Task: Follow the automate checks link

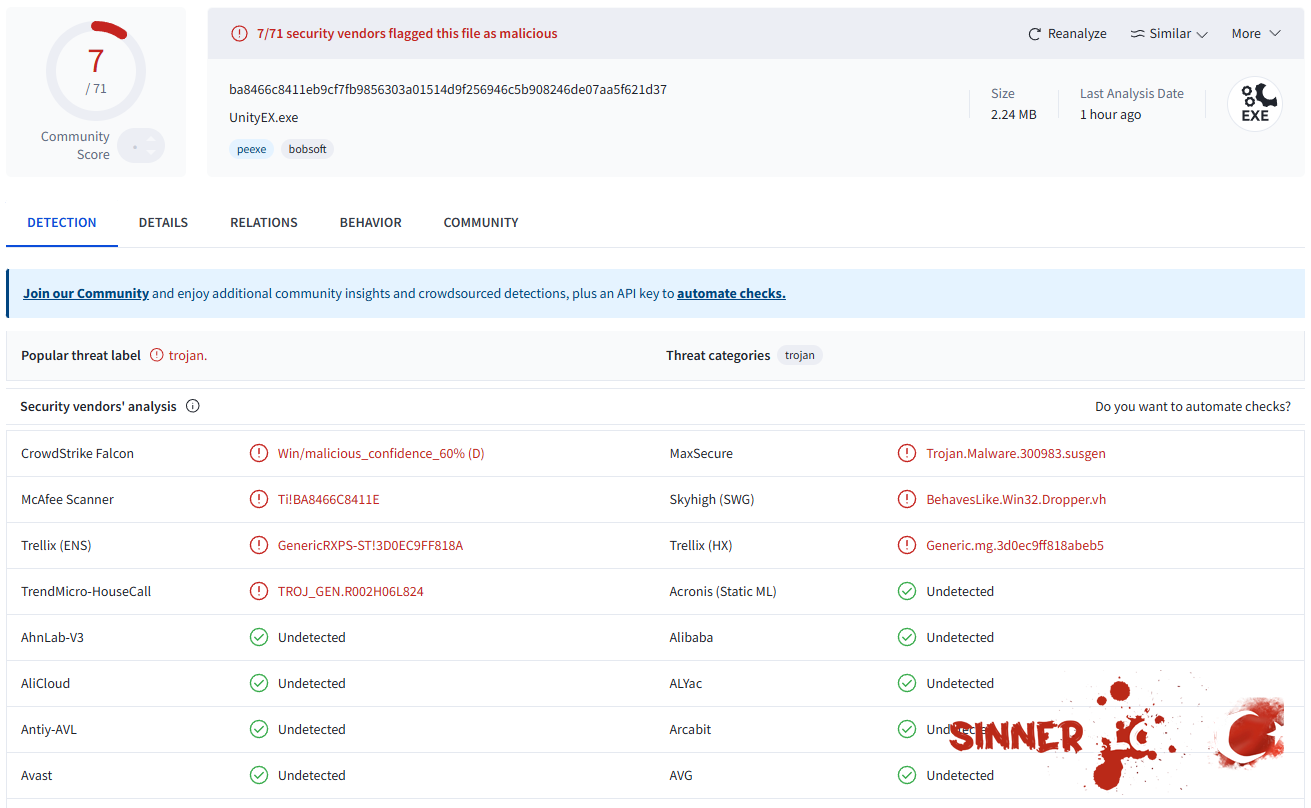Action: tap(731, 293)
